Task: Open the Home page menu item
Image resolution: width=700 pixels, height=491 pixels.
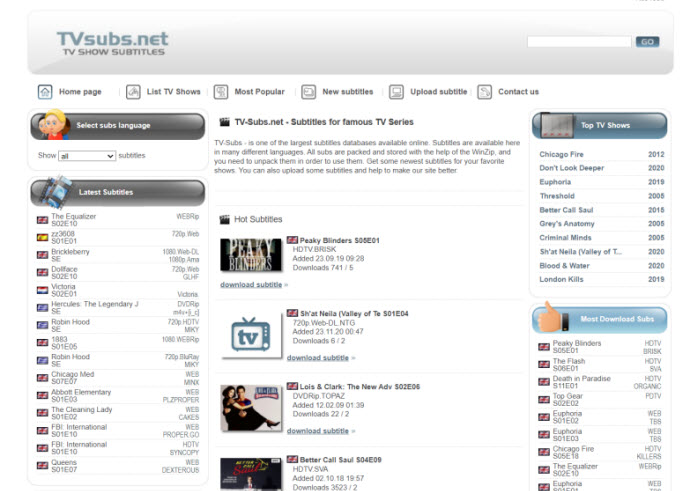Action: [80, 92]
